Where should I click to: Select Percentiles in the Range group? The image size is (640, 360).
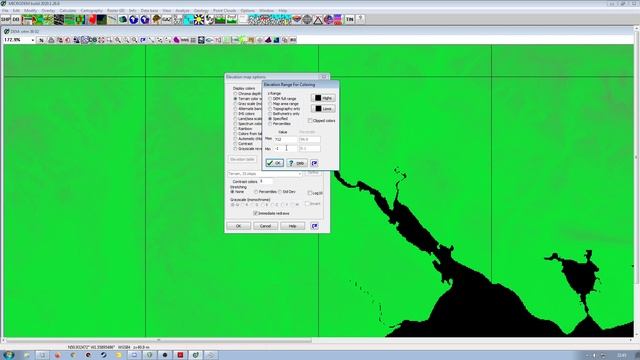[x=270, y=123]
